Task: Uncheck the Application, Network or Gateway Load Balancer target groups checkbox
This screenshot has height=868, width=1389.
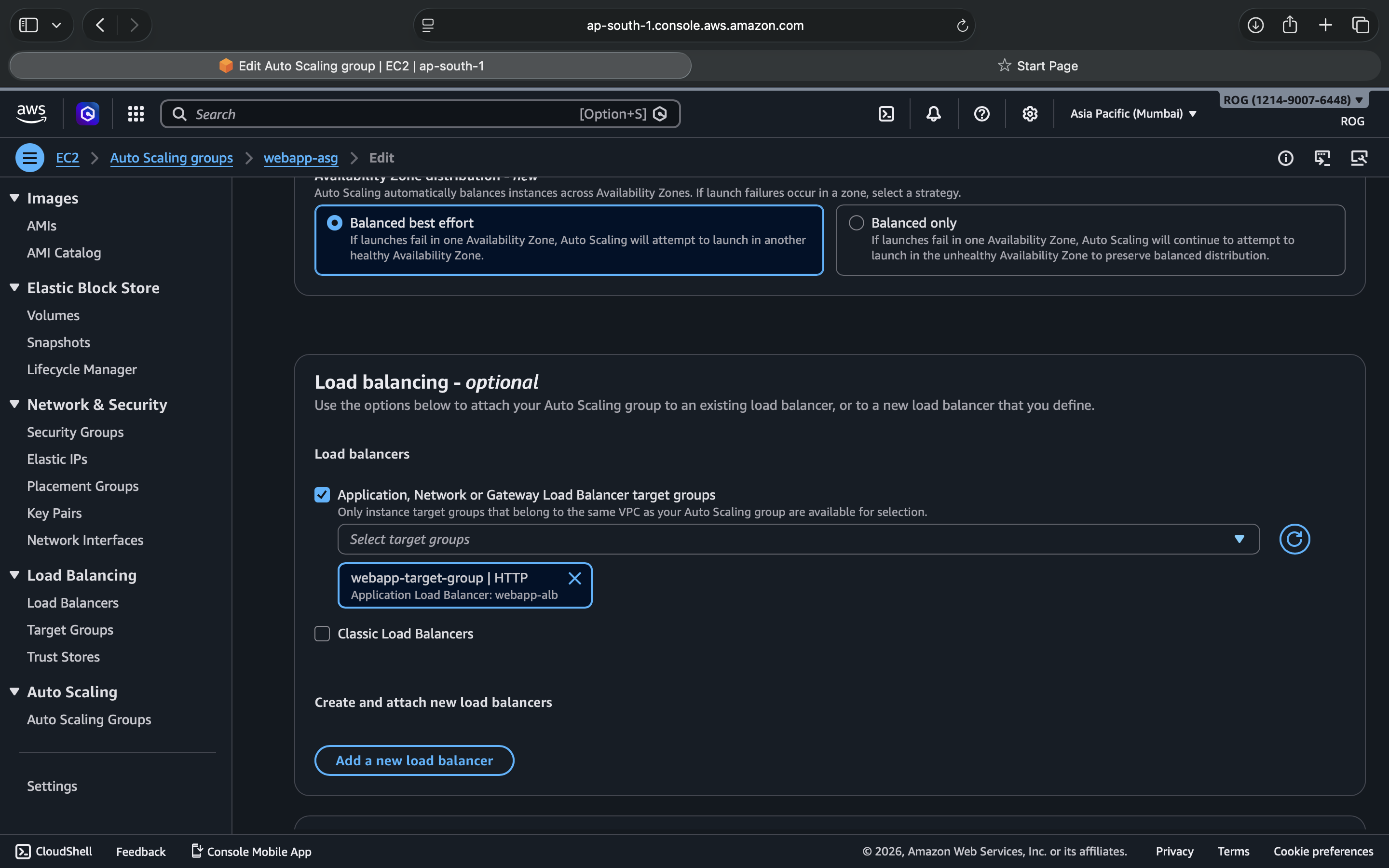Action: (x=322, y=495)
